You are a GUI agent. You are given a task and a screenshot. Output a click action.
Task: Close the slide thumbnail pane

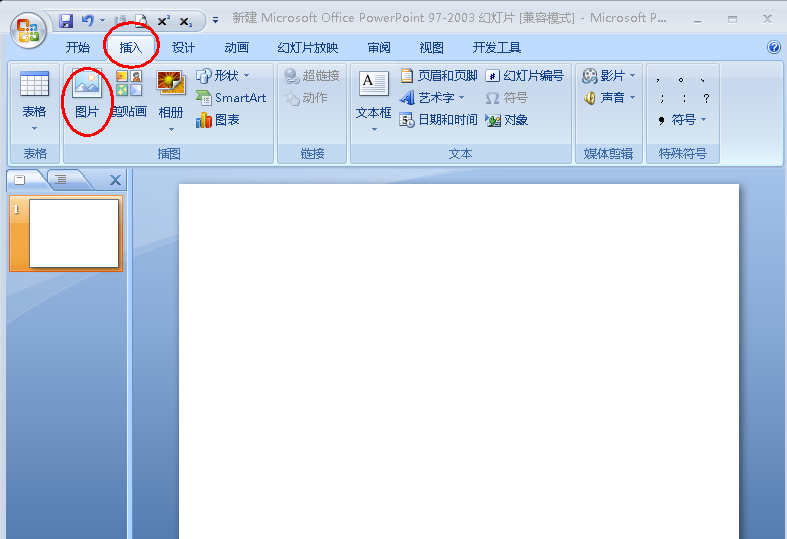pyautogui.click(x=115, y=180)
